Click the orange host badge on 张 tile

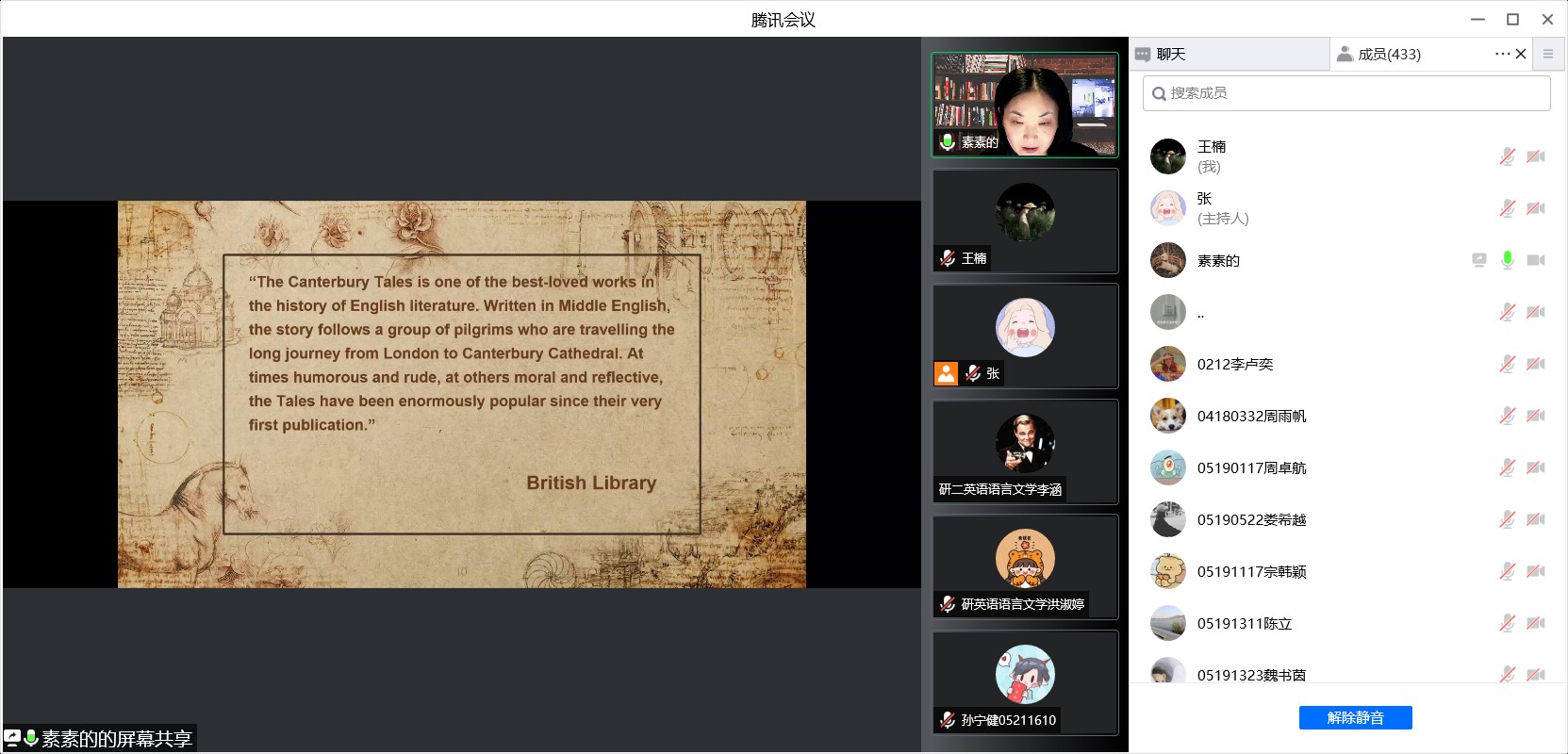point(946,373)
